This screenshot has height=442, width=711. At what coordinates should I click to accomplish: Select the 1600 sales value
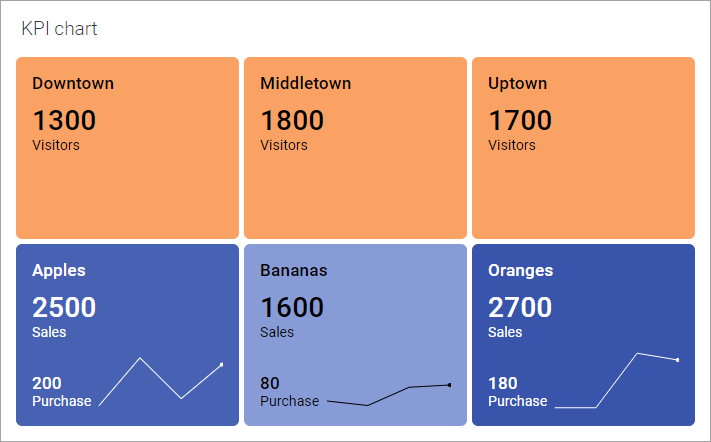pyautogui.click(x=292, y=308)
